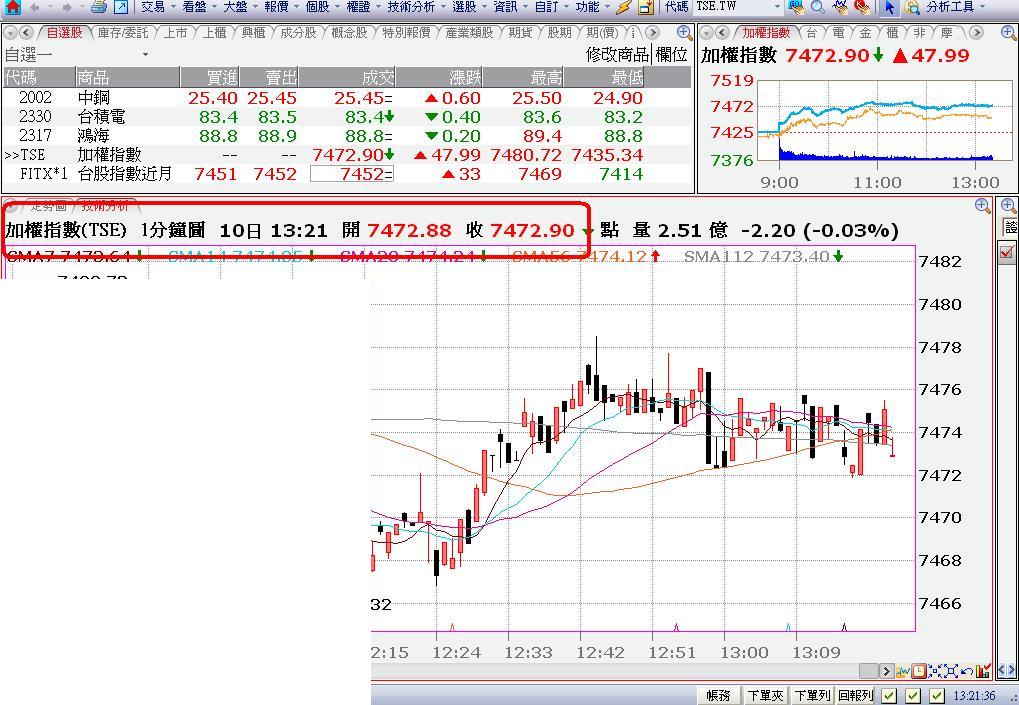Click the blue pop-out window icon
Viewport: 1019px width, 705px height.
pyautogui.click(x=121, y=7)
